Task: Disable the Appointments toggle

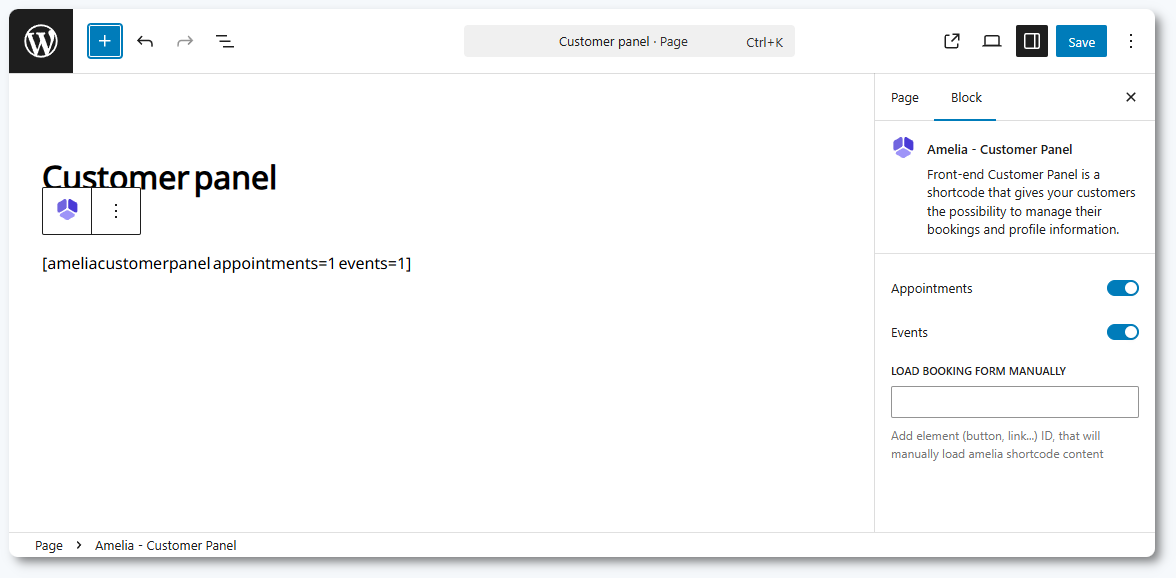Action: (x=1122, y=289)
